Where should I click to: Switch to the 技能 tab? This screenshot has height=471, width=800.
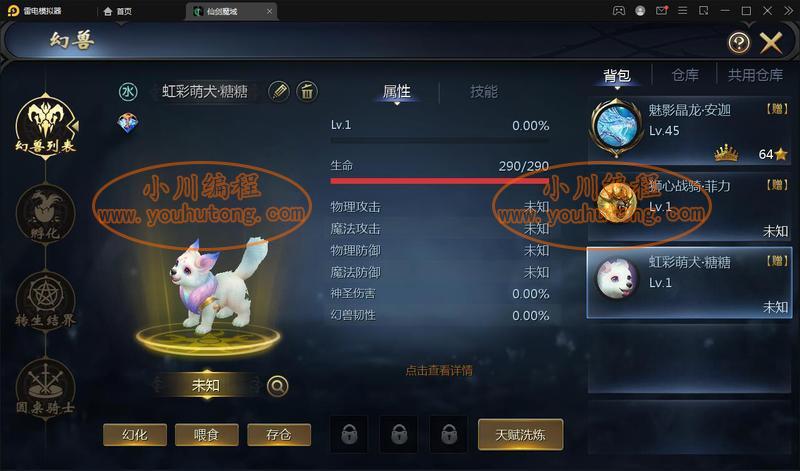[484, 91]
